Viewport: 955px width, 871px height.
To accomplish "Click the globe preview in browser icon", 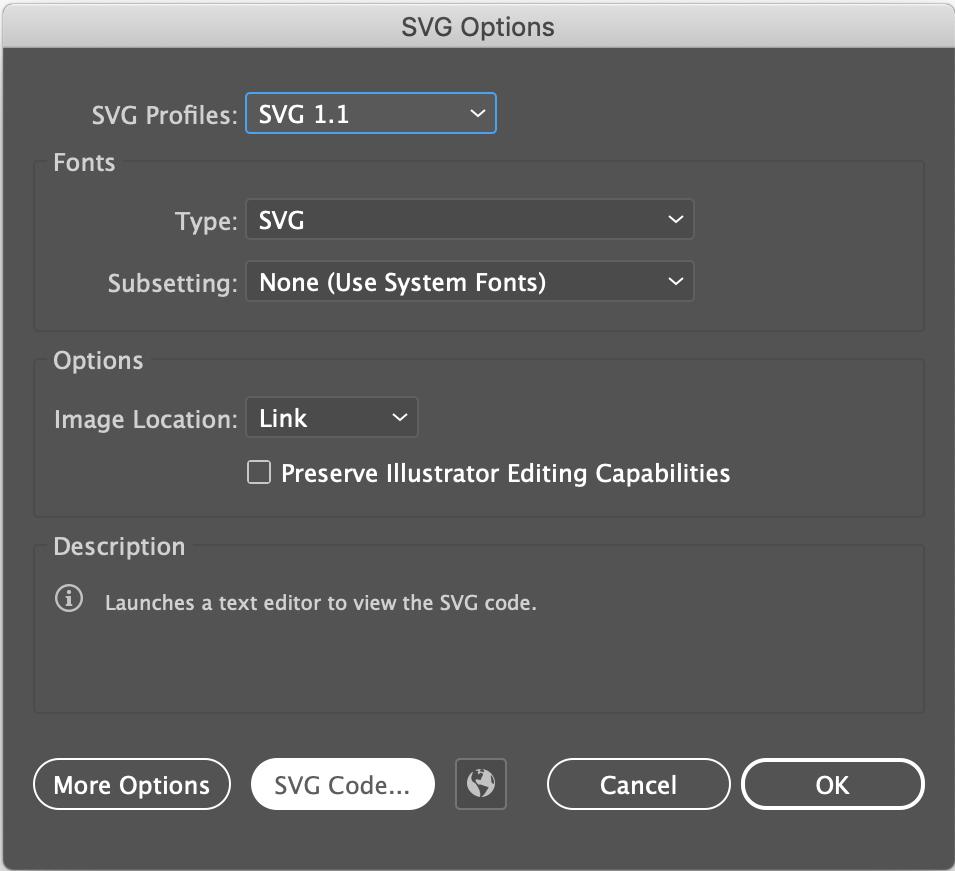I will click(481, 784).
